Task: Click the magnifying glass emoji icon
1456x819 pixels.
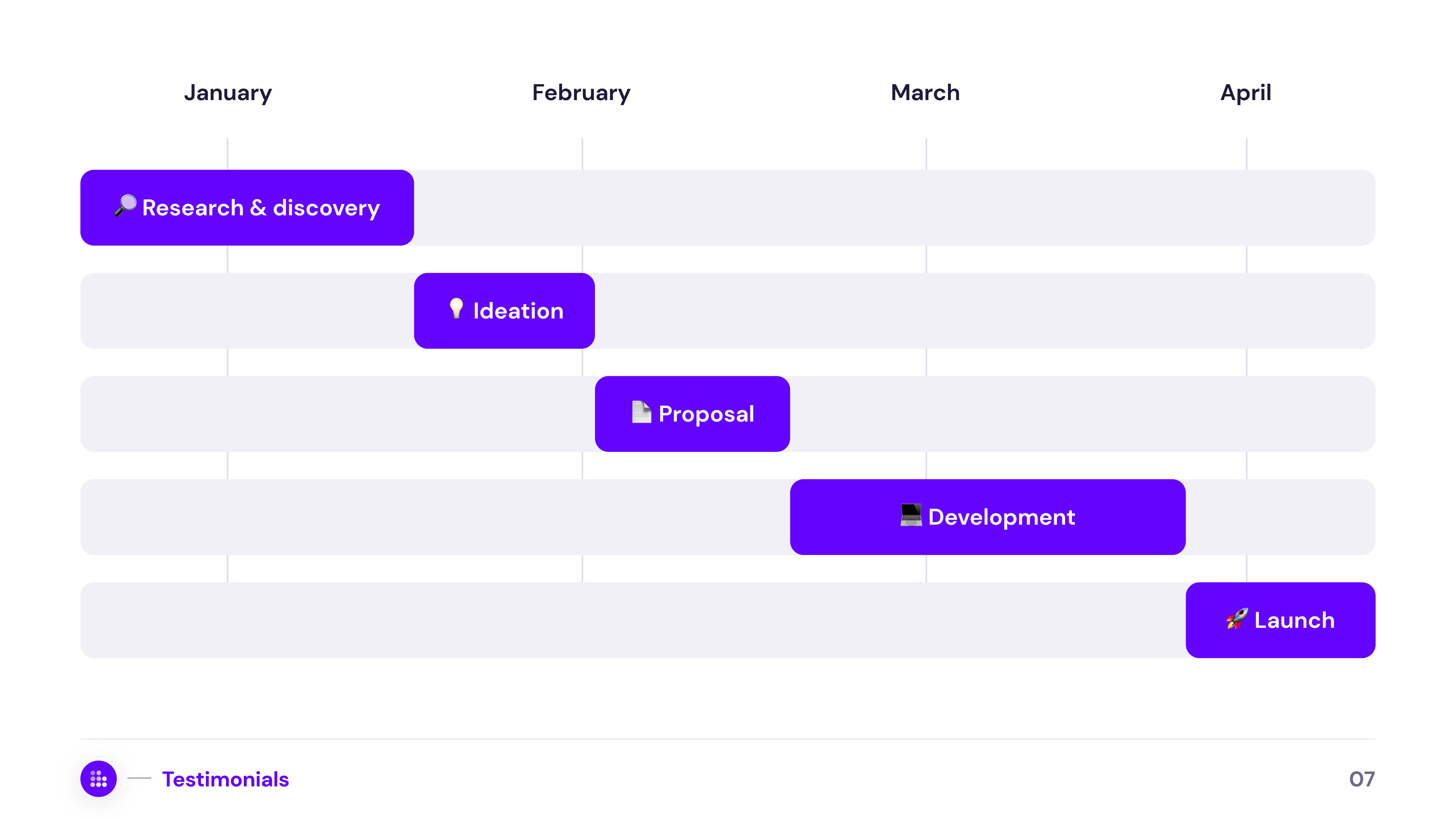Action: (126, 205)
